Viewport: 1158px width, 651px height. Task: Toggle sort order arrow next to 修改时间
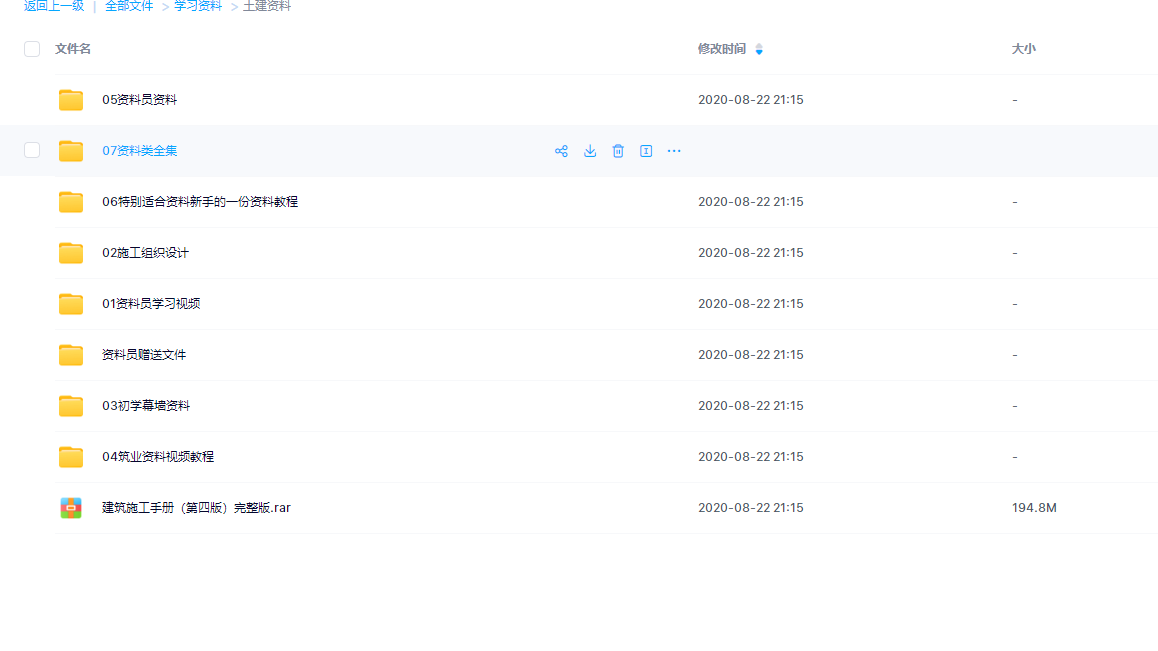tap(758, 49)
